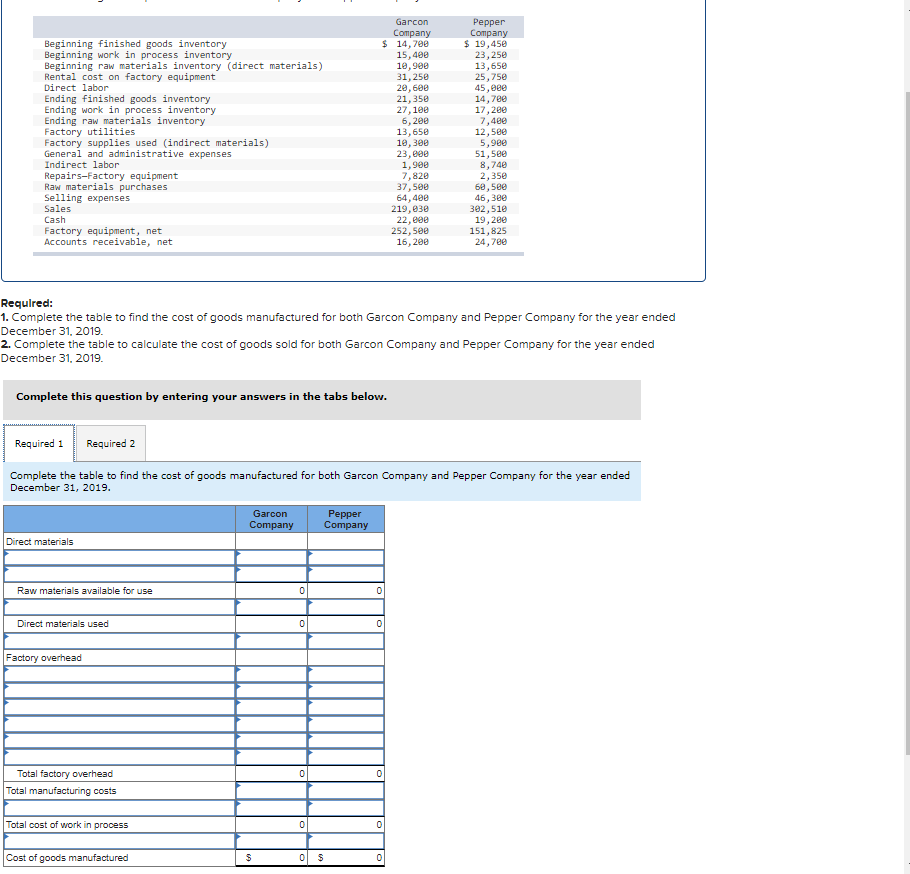Switch to the Required 2 tab
Screen dimensions: 910x874
tap(110, 443)
